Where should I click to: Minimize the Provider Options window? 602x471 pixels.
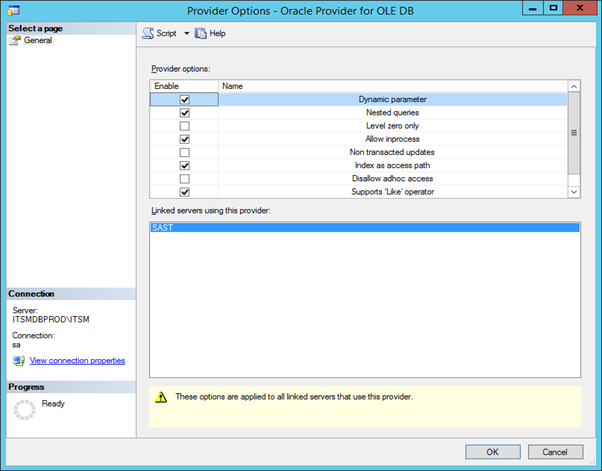pyautogui.click(x=533, y=8)
